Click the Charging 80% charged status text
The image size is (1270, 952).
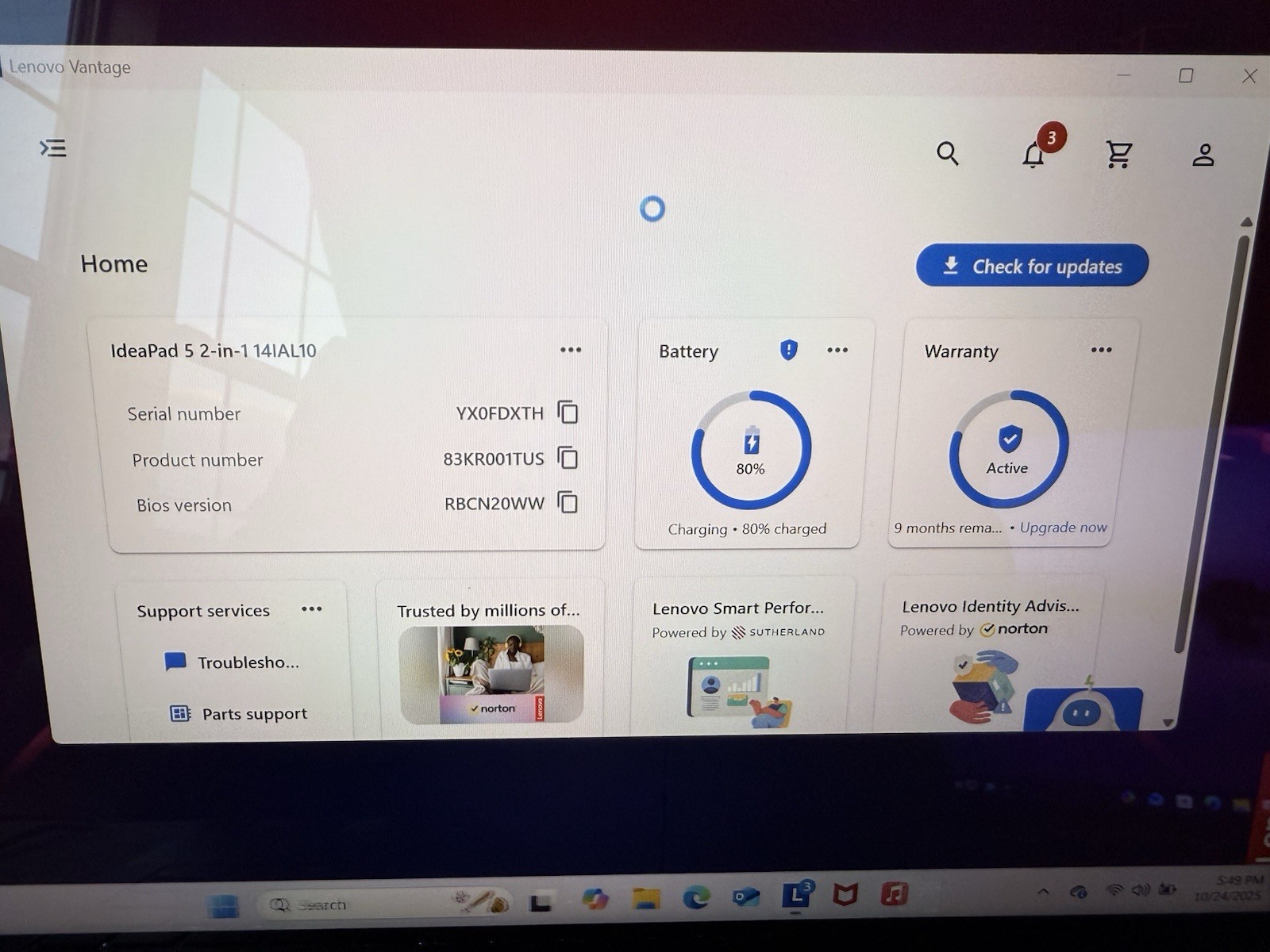747,529
